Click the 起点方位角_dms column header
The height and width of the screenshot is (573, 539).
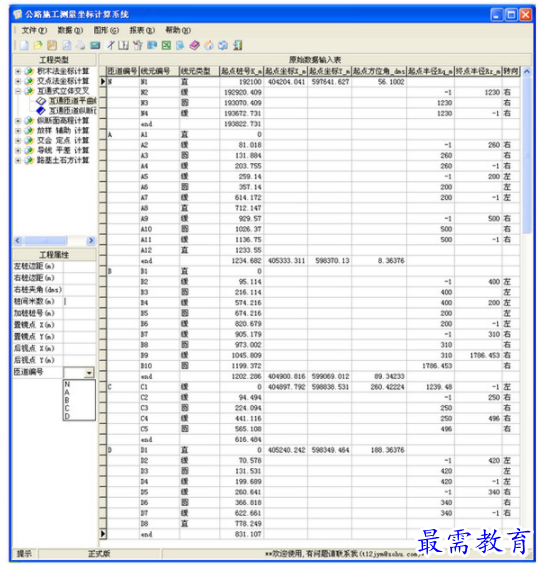click(x=379, y=71)
